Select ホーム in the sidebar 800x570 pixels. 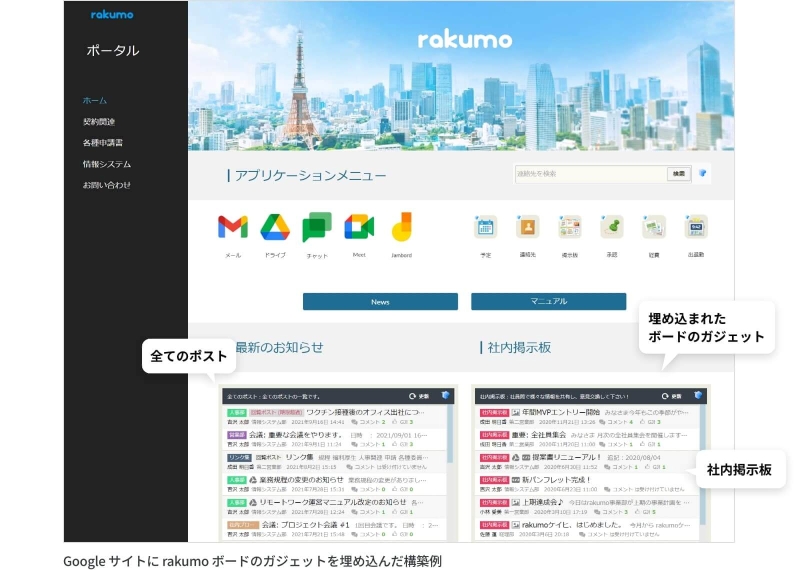95,100
